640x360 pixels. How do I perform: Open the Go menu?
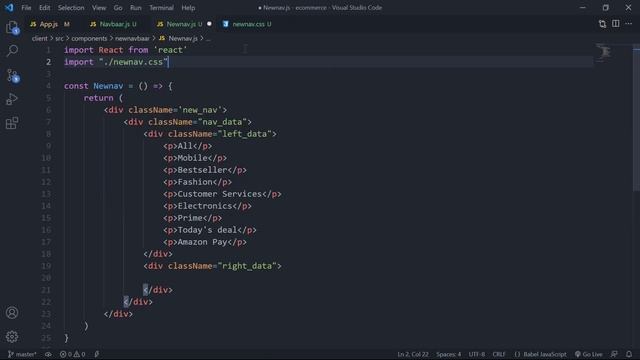tap(118, 8)
